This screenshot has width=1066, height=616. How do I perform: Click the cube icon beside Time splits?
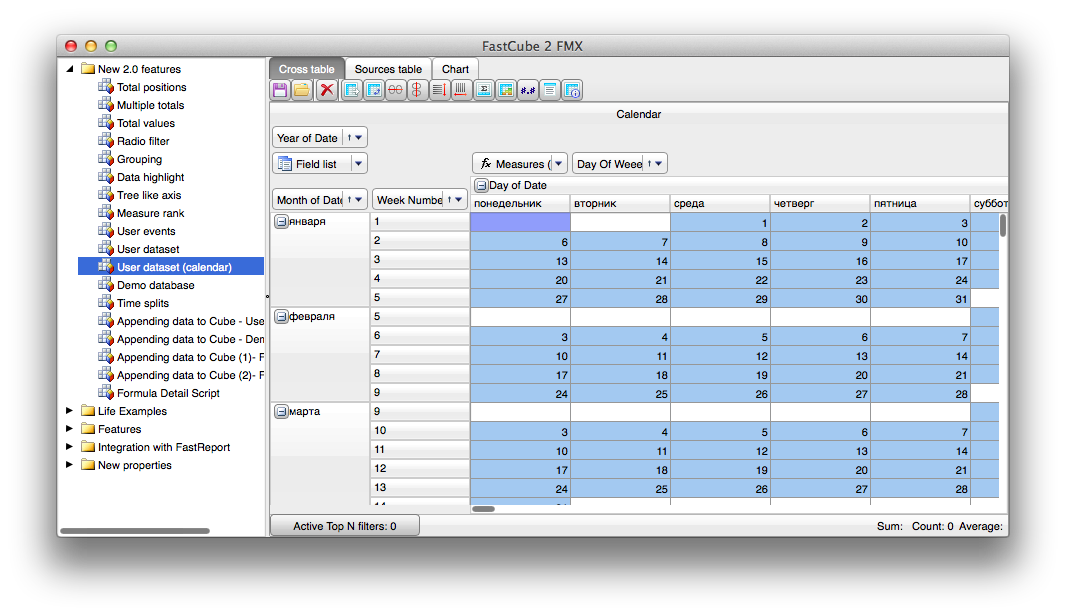tap(105, 303)
